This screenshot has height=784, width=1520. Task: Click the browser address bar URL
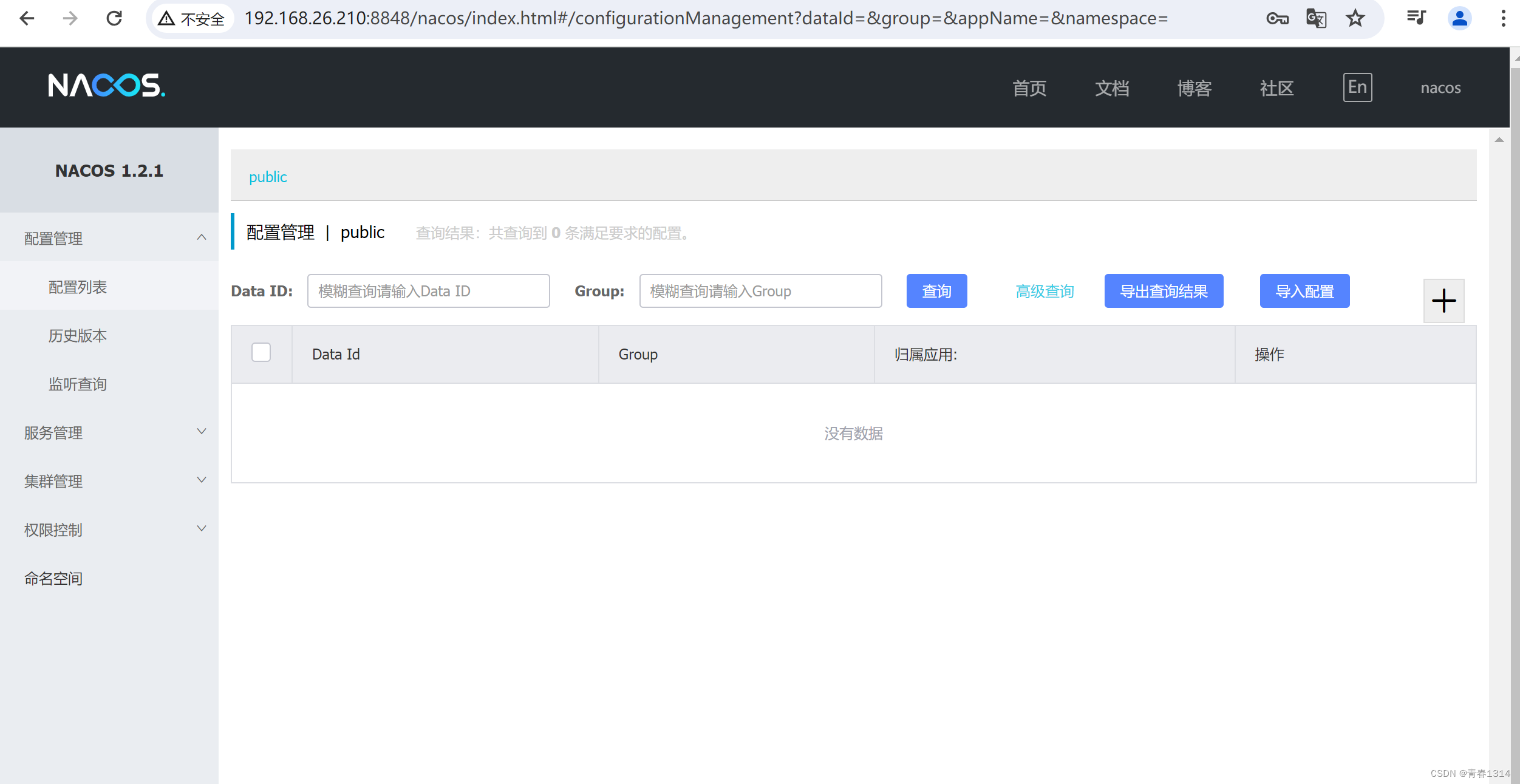click(x=706, y=19)
